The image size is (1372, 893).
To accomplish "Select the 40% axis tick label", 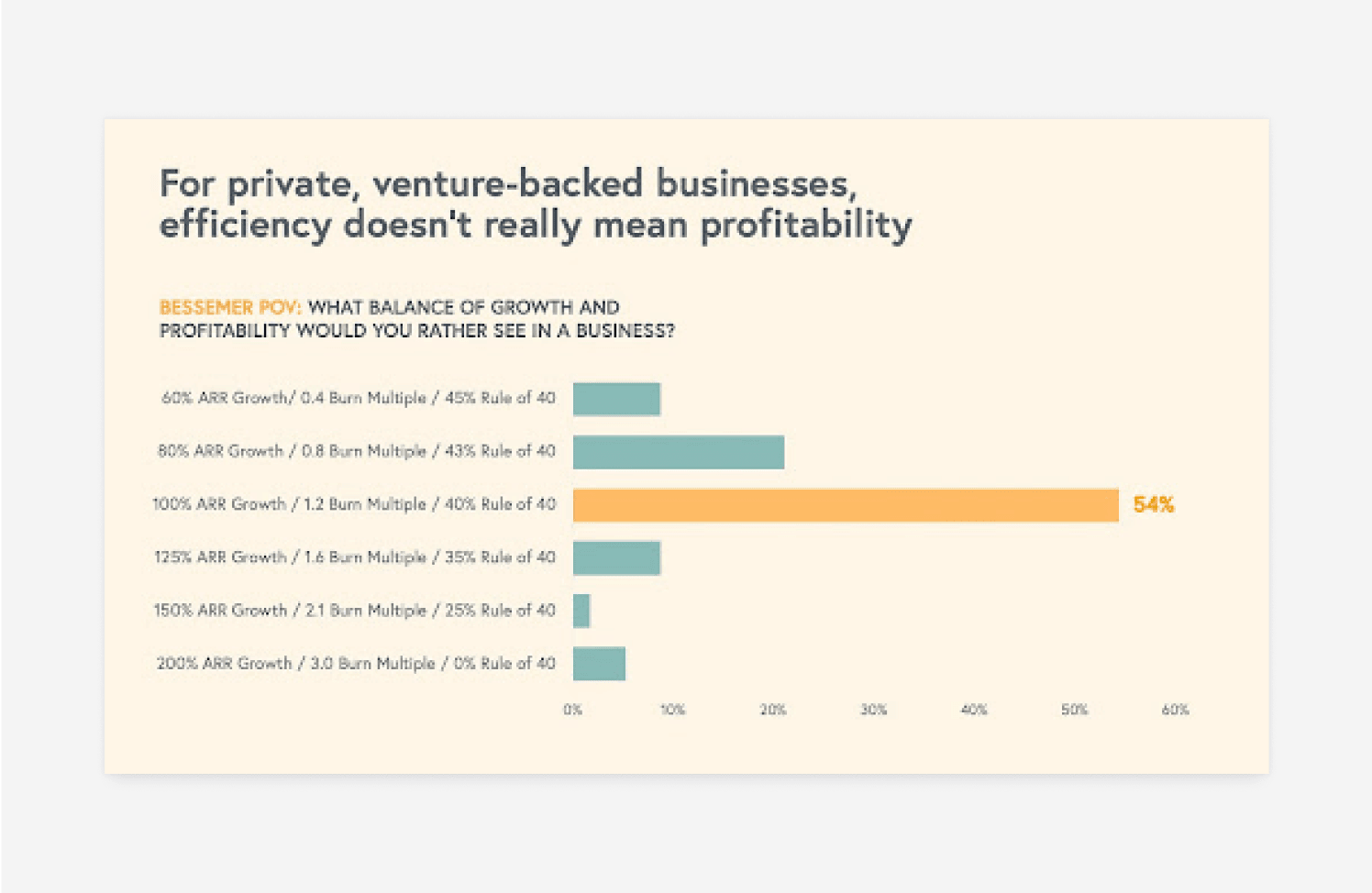I will pos(974,710).
